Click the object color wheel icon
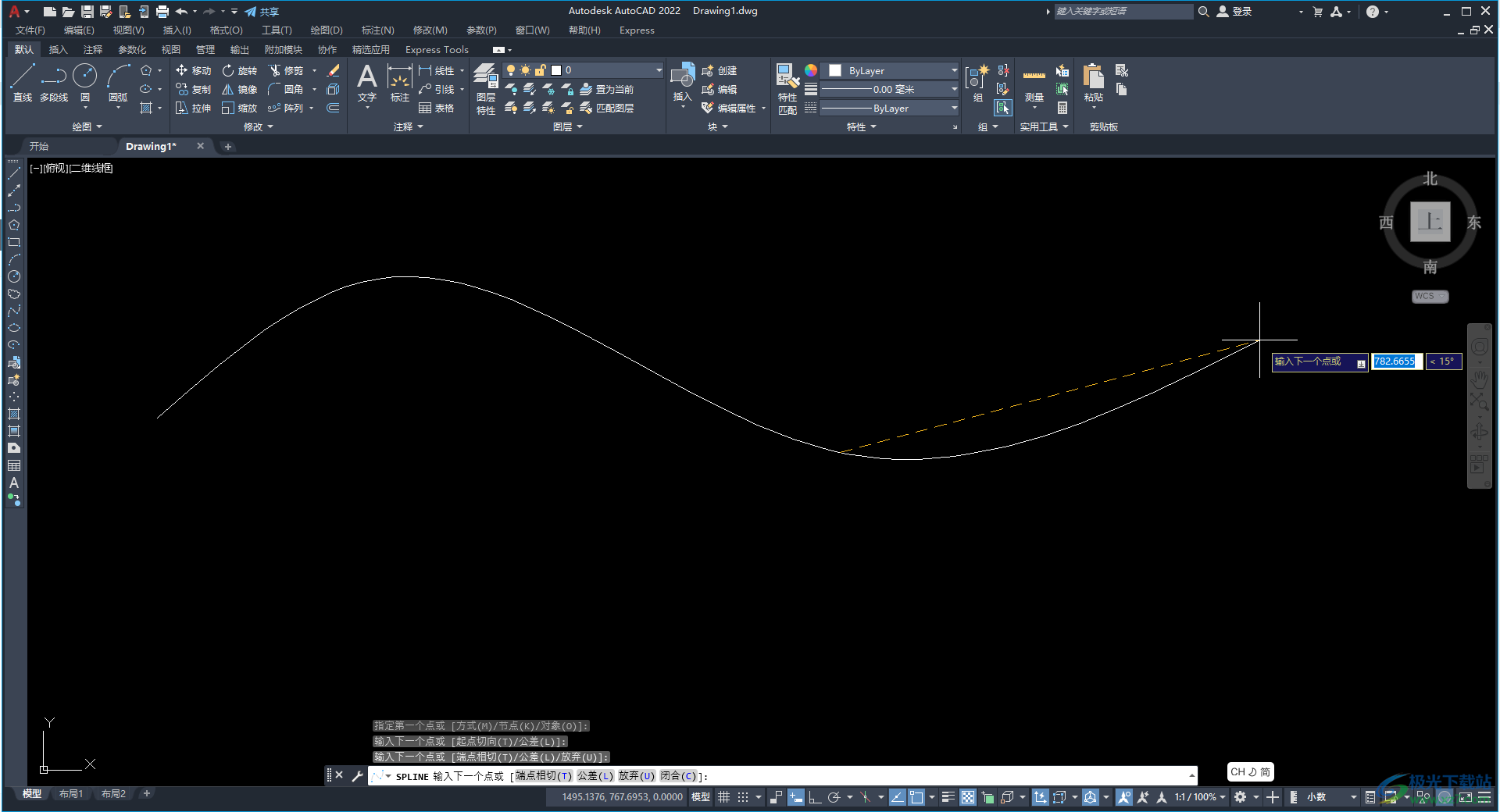The width and height of the screenshot is (1500, 812). tap(811, 70)
